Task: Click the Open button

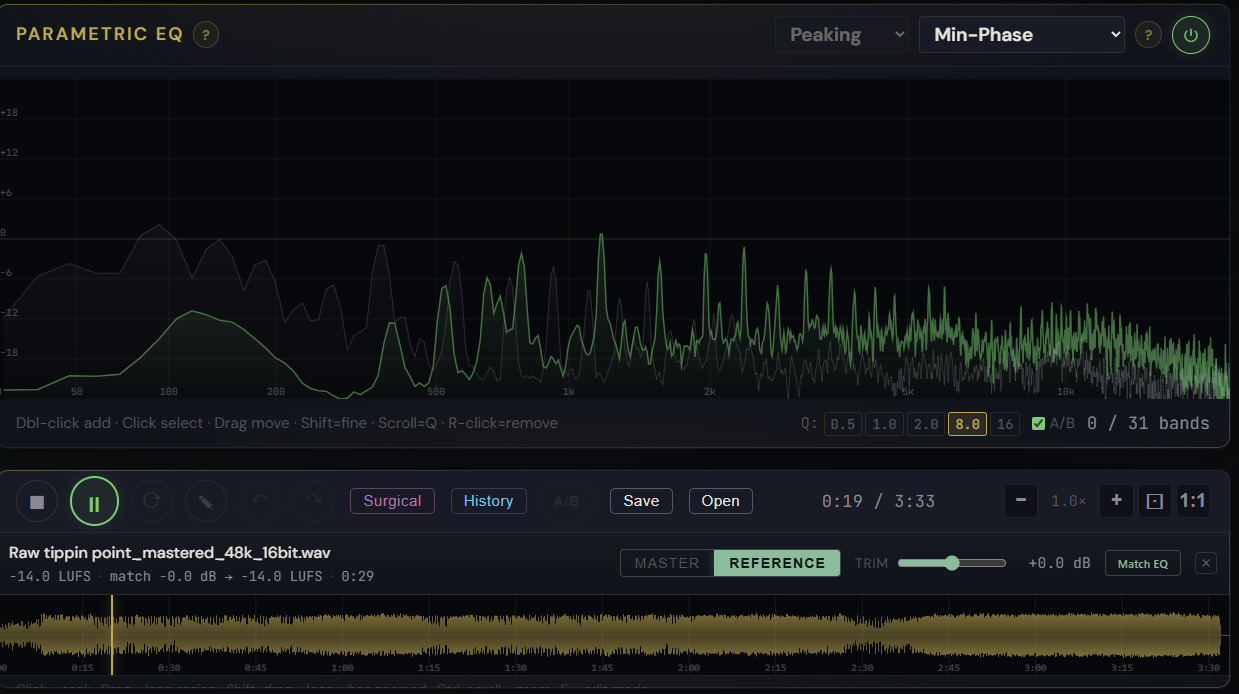Action: coord(720,501)
